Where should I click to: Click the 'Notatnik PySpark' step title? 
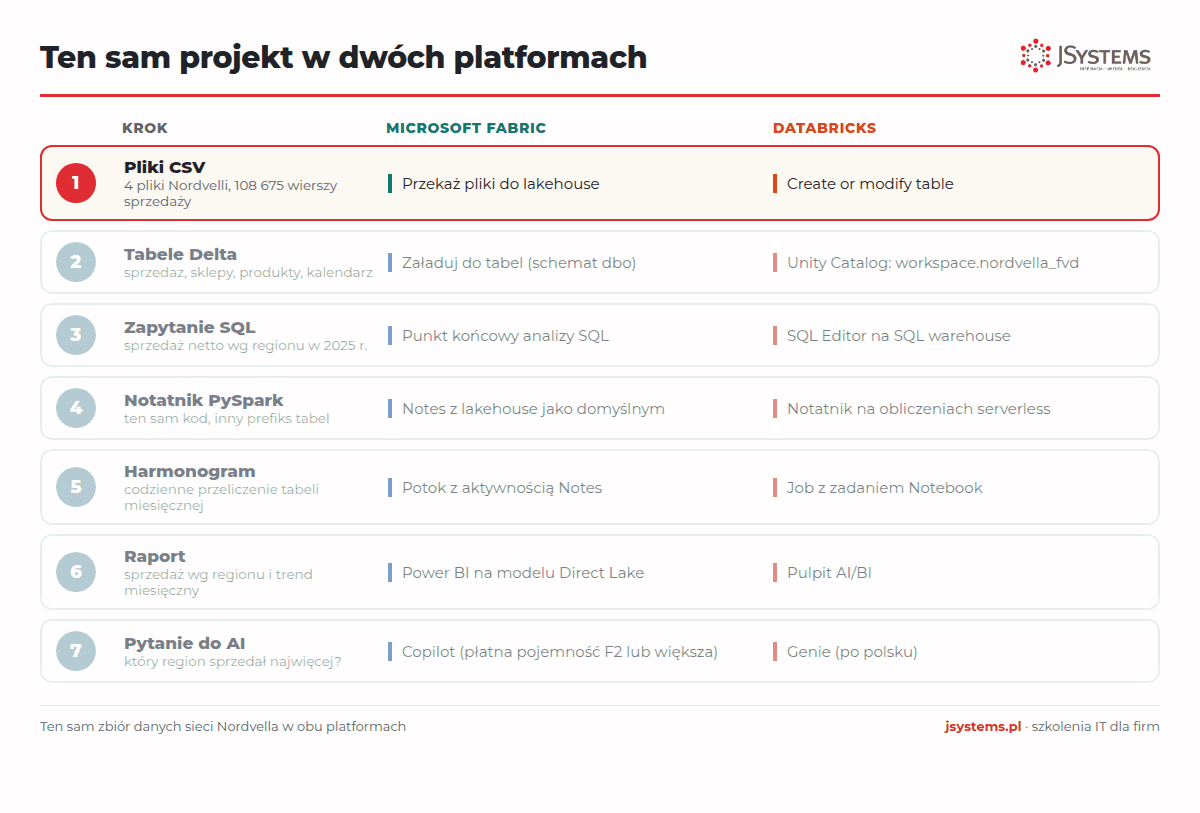click(204, 400)
